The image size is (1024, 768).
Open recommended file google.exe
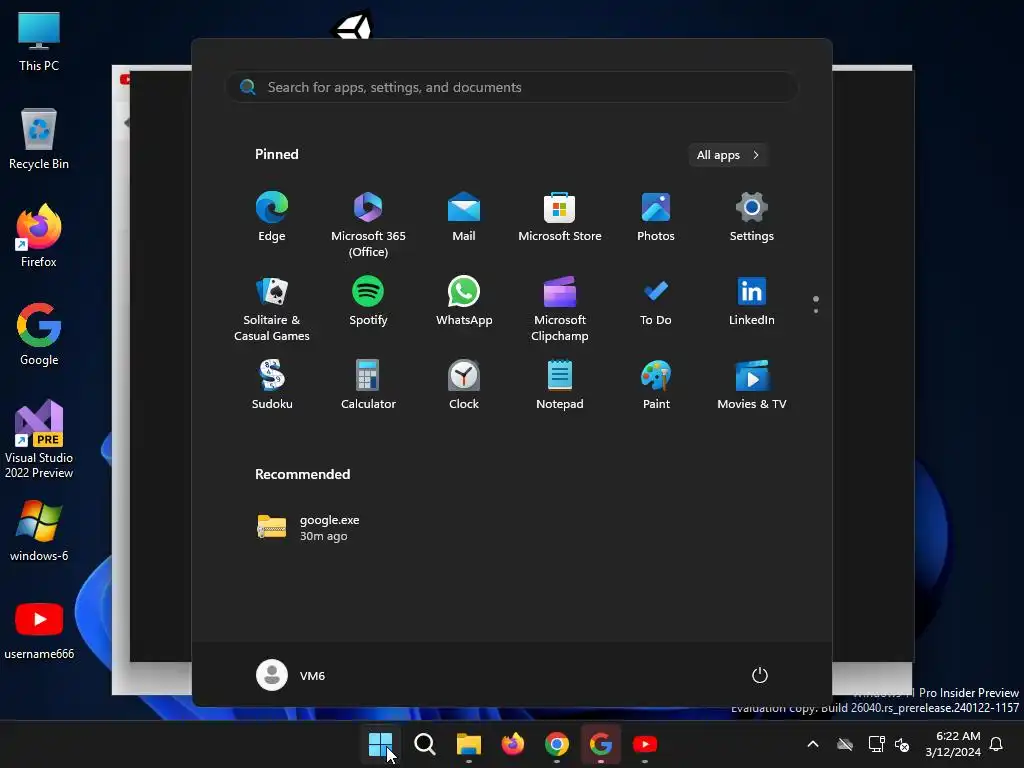point(309,528)
